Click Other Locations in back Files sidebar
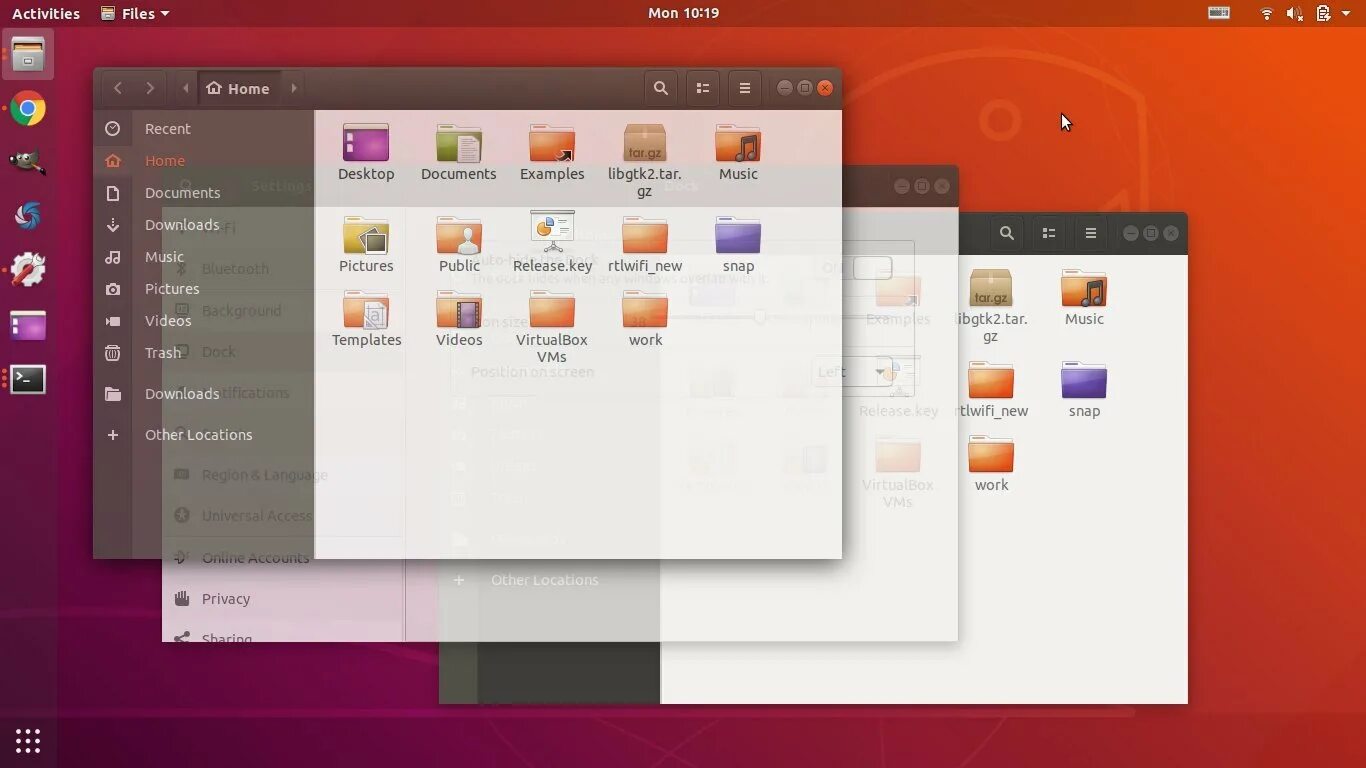Image resolution: width=1366 pixels, height=768 pixels. click(549, 580)
